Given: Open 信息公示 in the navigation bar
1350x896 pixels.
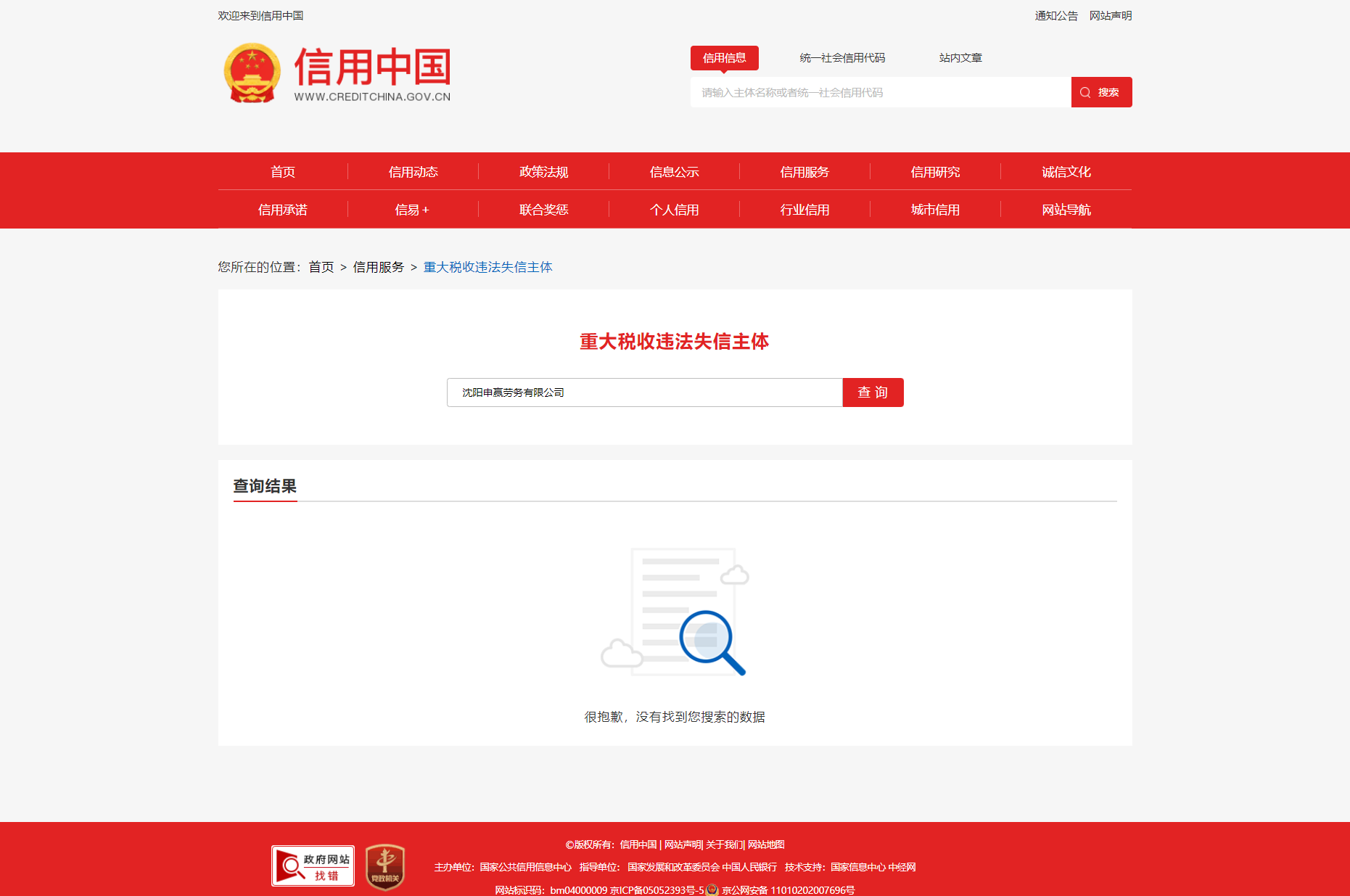Looking at the screenshot, I should click(675, 172).
